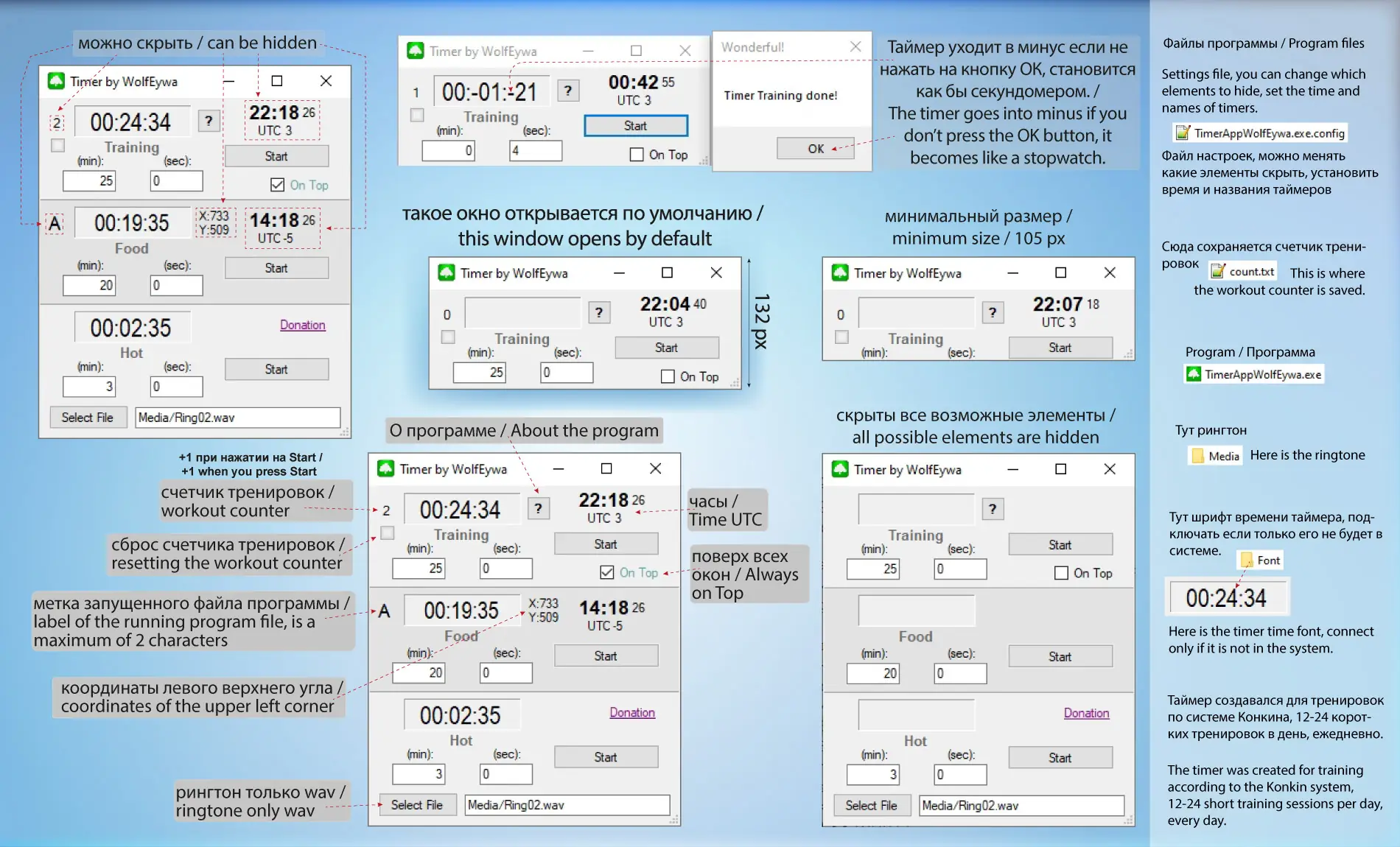Click the minutes field showing 25 in the 22:04 window
This screenshot has height=847, width=1400.
point(480,373)
